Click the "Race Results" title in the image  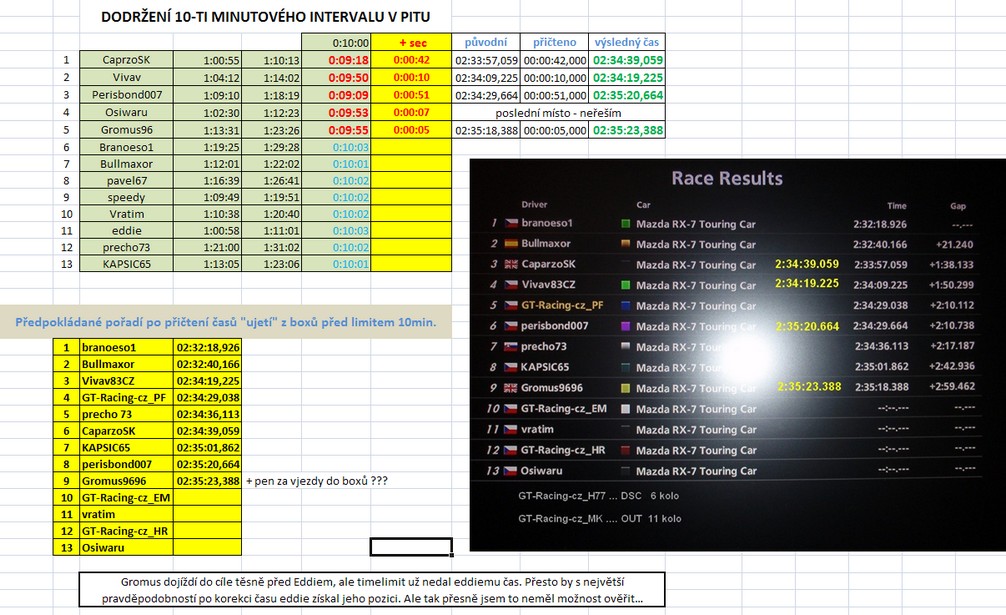(x=727, y=179)
